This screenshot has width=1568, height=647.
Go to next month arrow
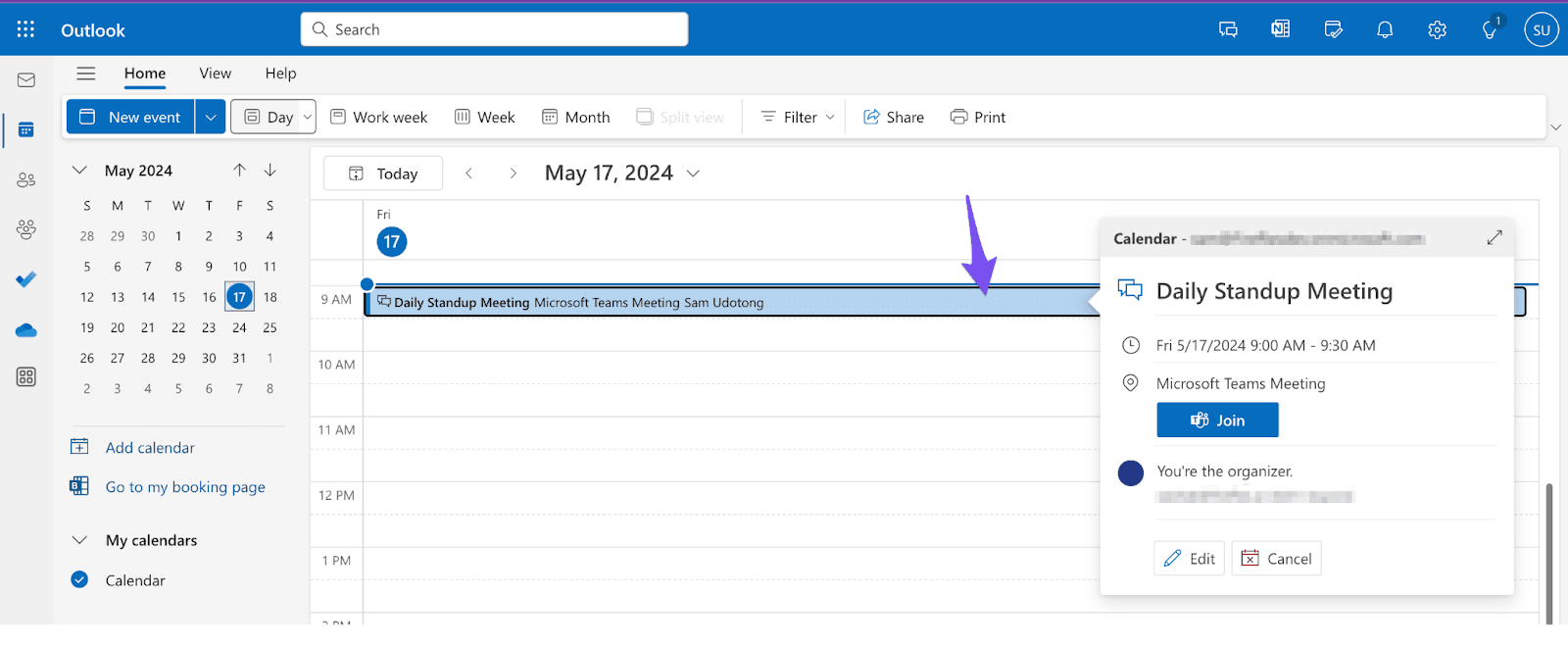(270, 171)
